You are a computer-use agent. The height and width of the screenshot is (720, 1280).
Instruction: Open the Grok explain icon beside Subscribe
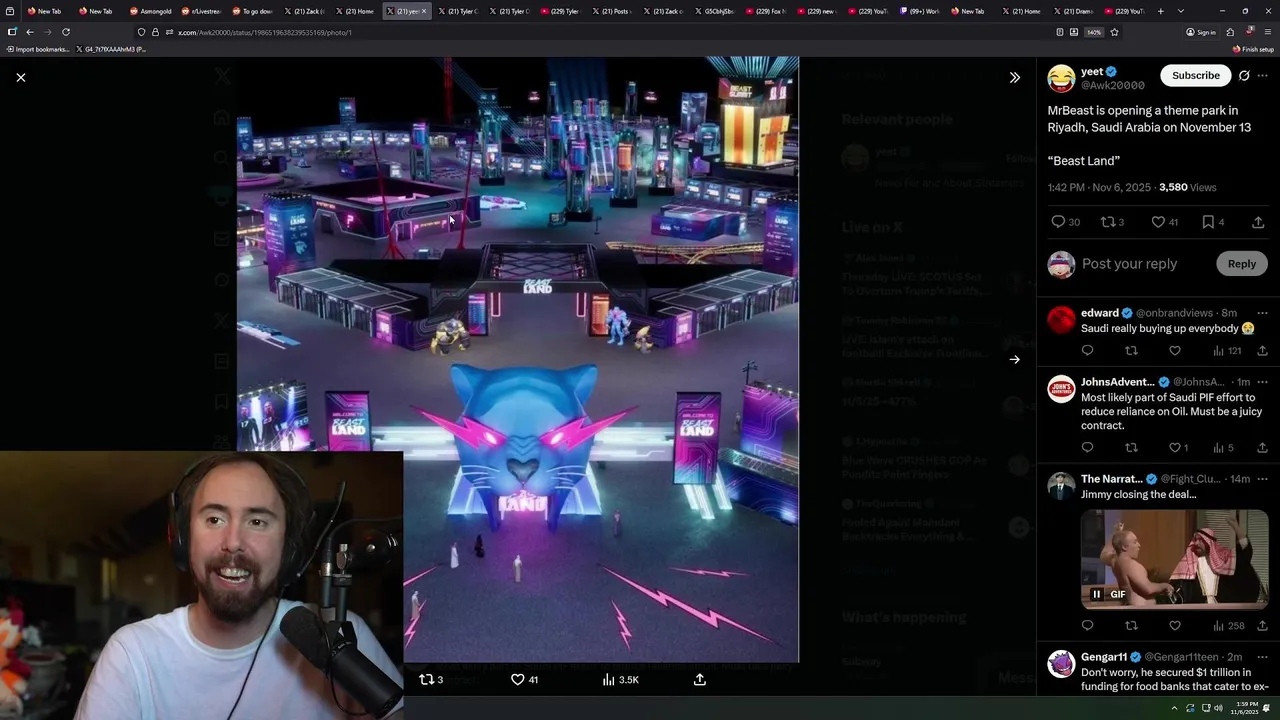pyautogui.click(x=1244, y=75)
